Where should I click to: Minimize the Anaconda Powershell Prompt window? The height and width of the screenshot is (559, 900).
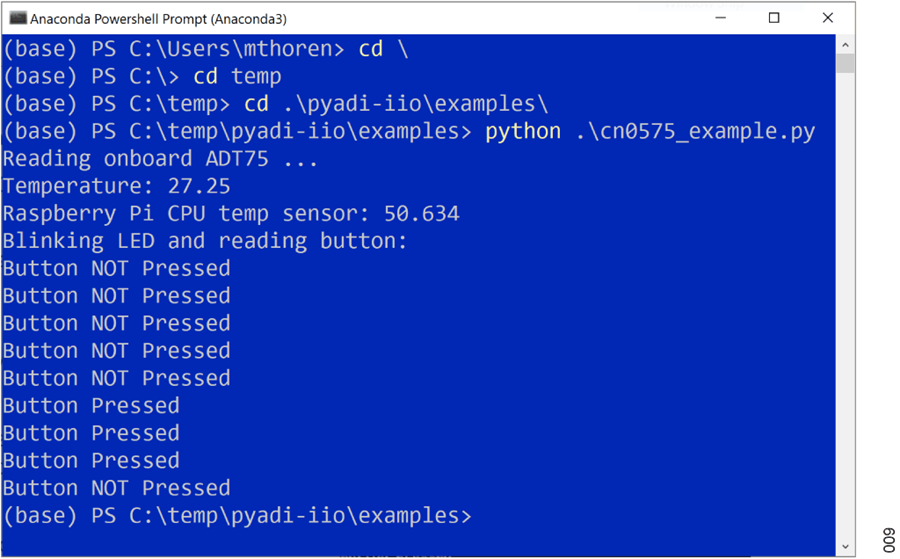point(719,18)
